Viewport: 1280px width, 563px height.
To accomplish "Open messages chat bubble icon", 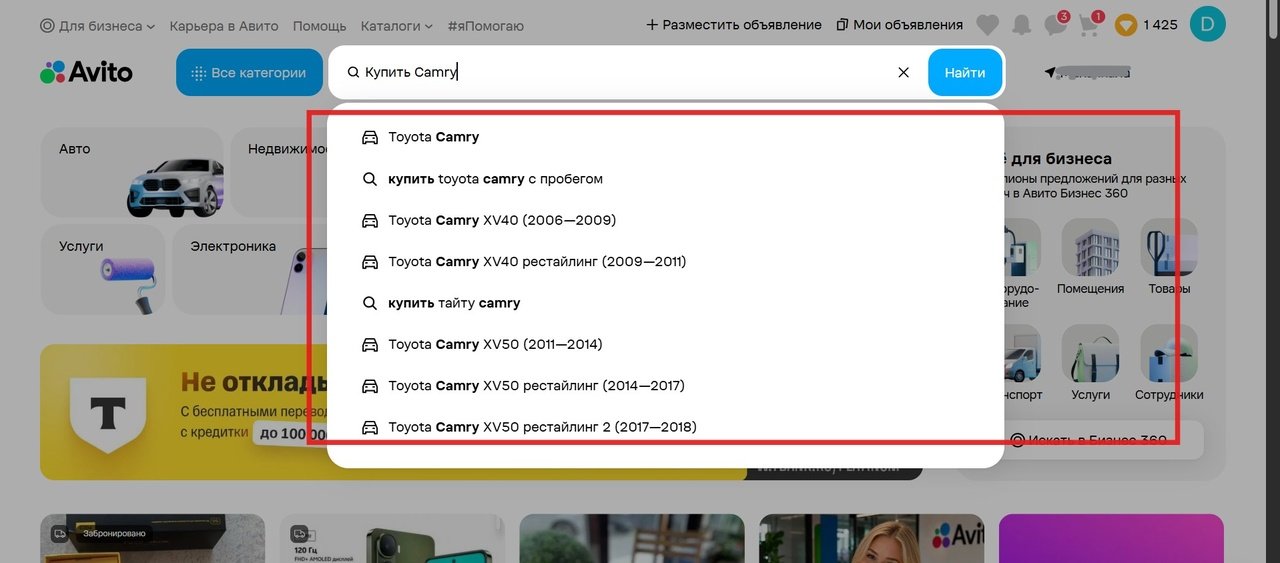I will 1056,24.
